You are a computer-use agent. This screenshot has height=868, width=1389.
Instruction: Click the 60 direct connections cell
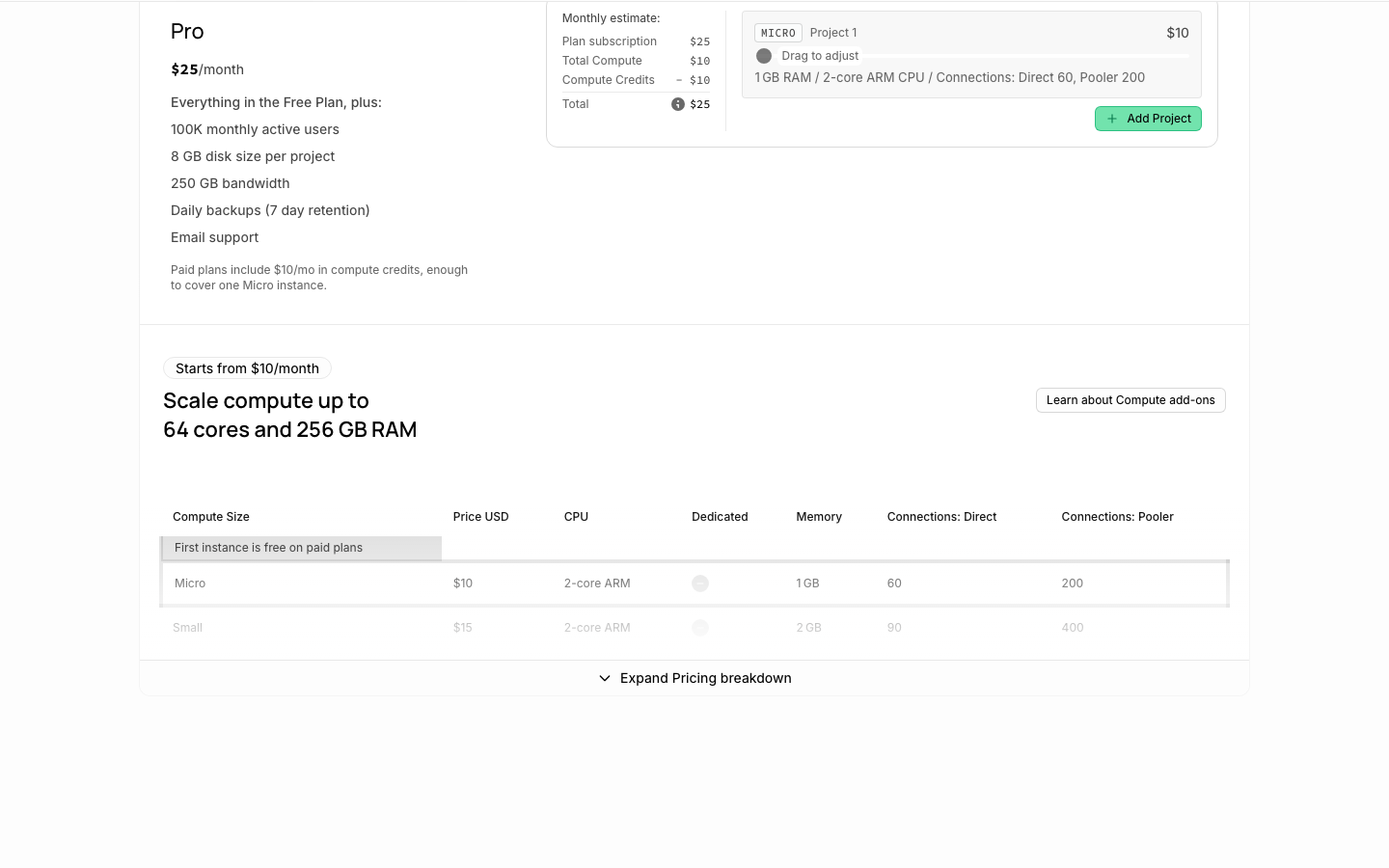[x=894, y=583]
